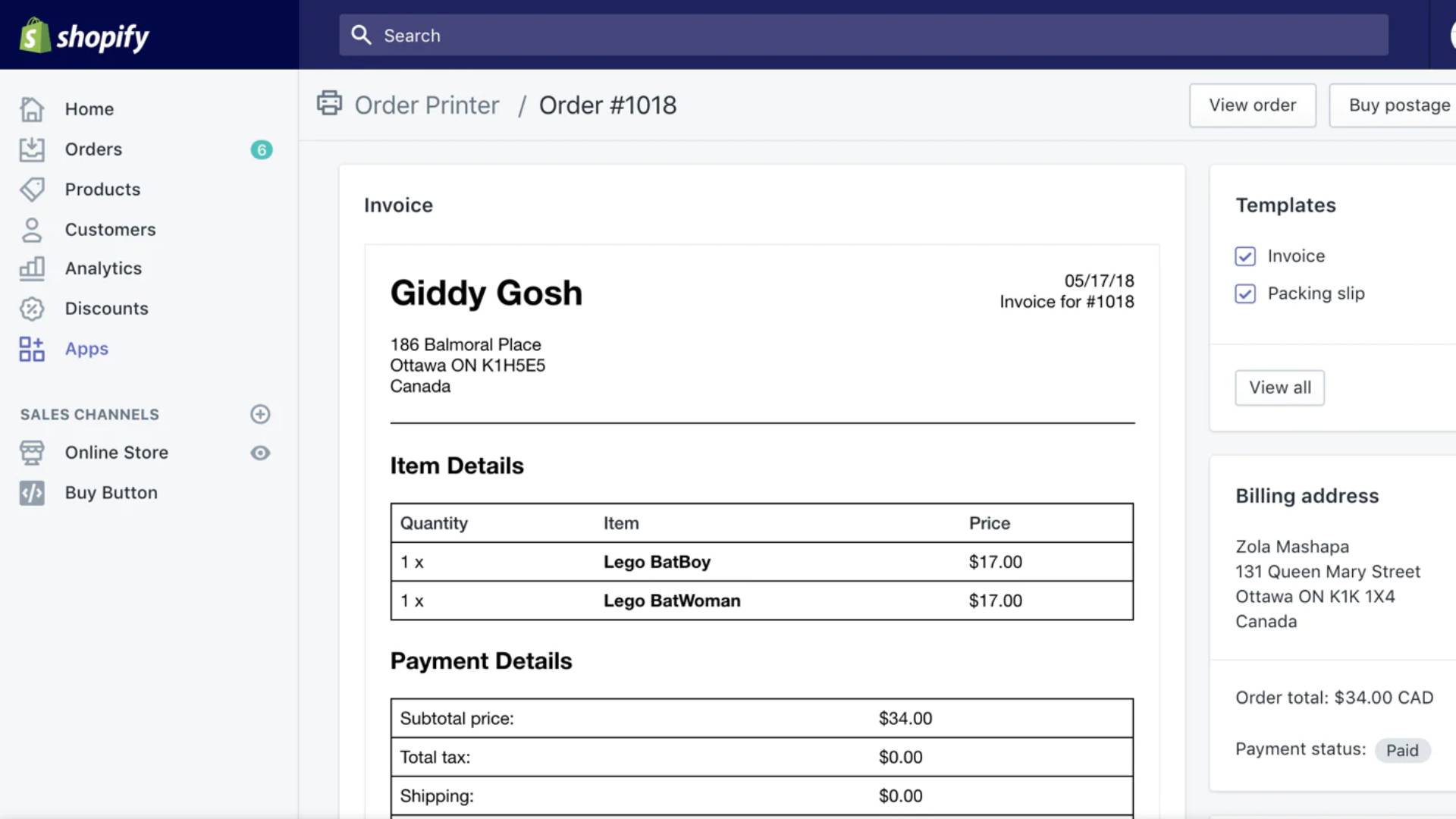The image size is (1456, 819).
Task: Click the invoice date 05/17/18
Action: [x=1099, y=281]
